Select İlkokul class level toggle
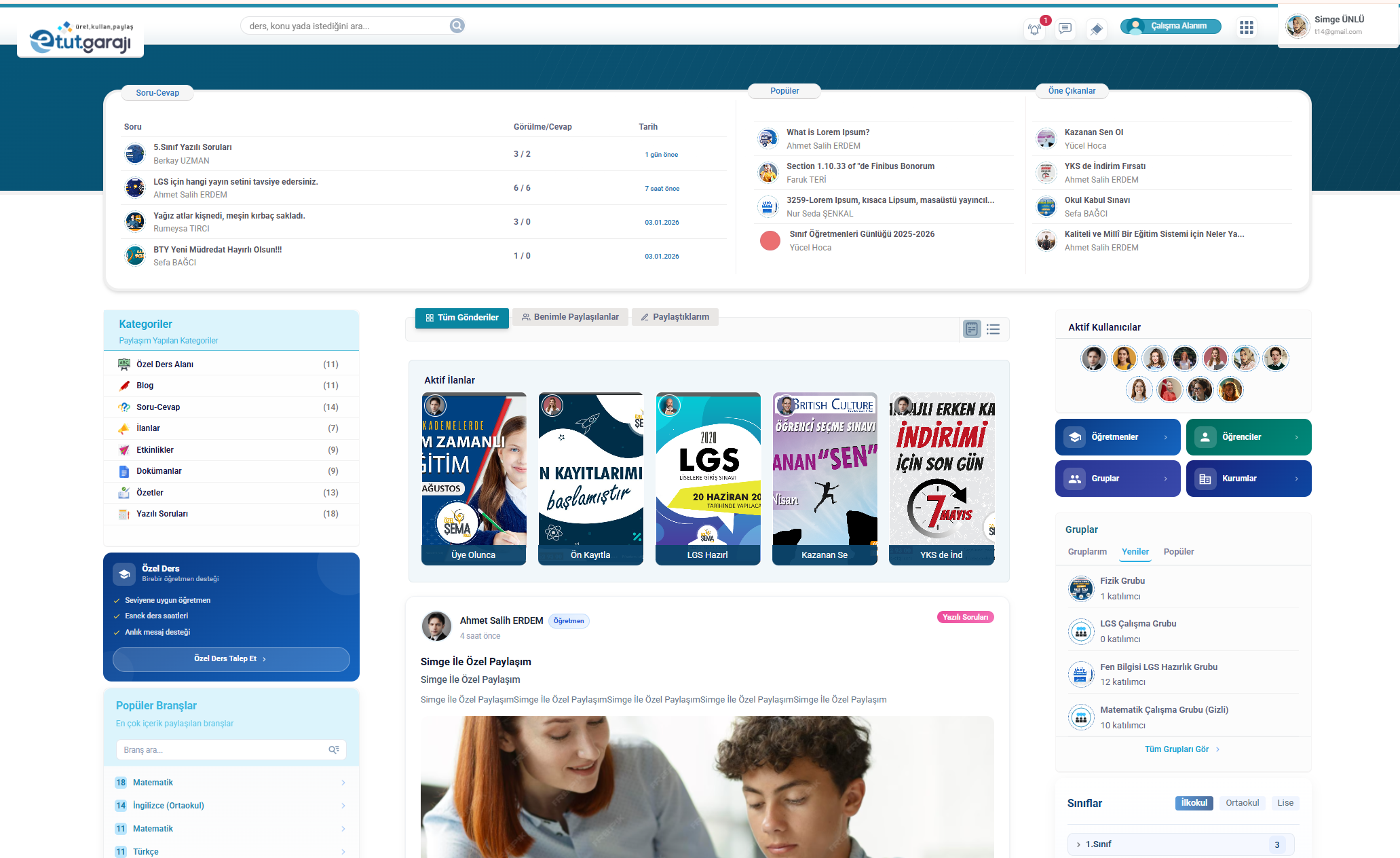1400x858 pixels. click(x=1194, y=803)
